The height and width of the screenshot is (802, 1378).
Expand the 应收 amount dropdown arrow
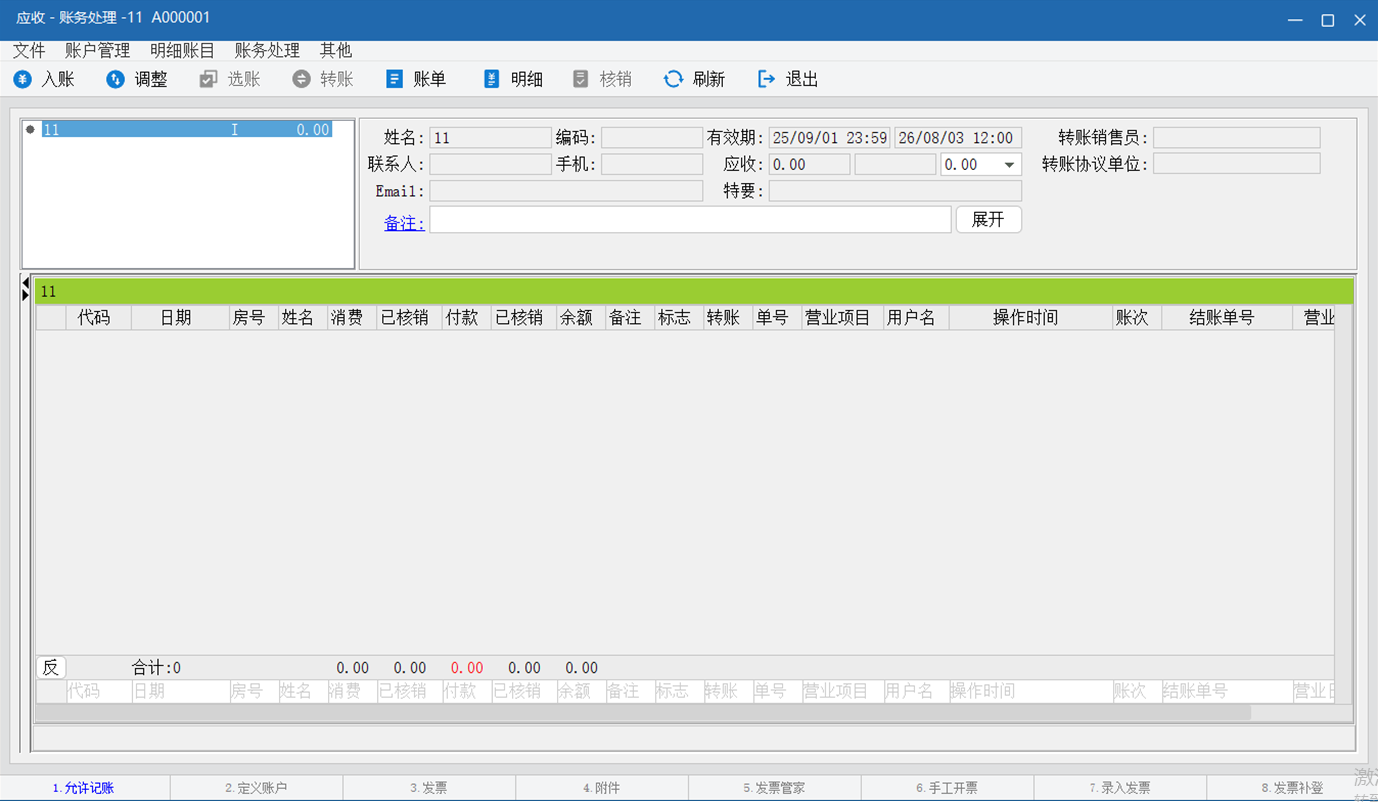1009,165
